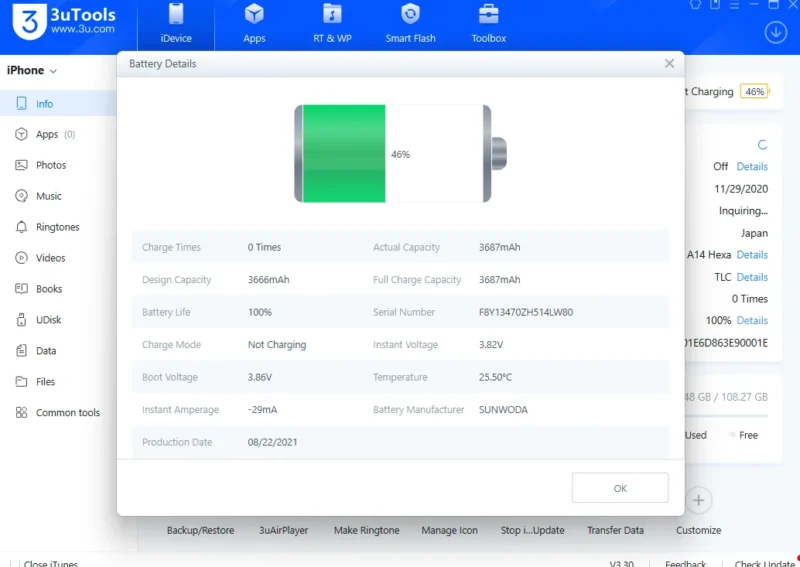Select Charge Mode Not Charging value
This screenshot has height=567, width=800.
pos(277,344)
